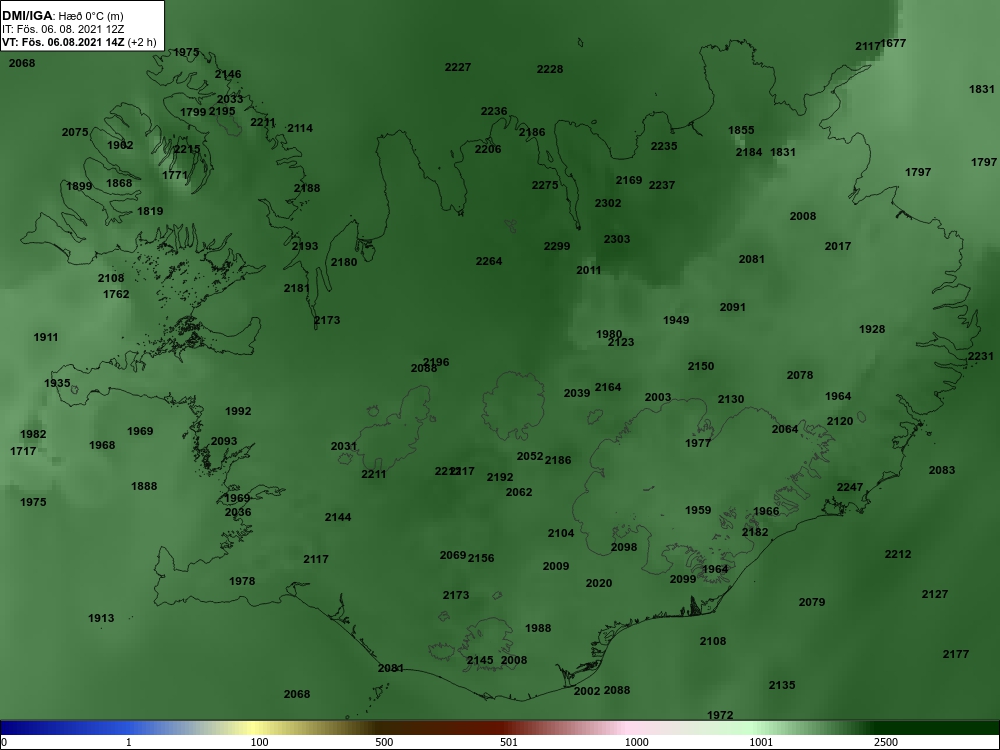Click the map value 2104
Viewport: 1000px width, 750px height.
point(561,533)
